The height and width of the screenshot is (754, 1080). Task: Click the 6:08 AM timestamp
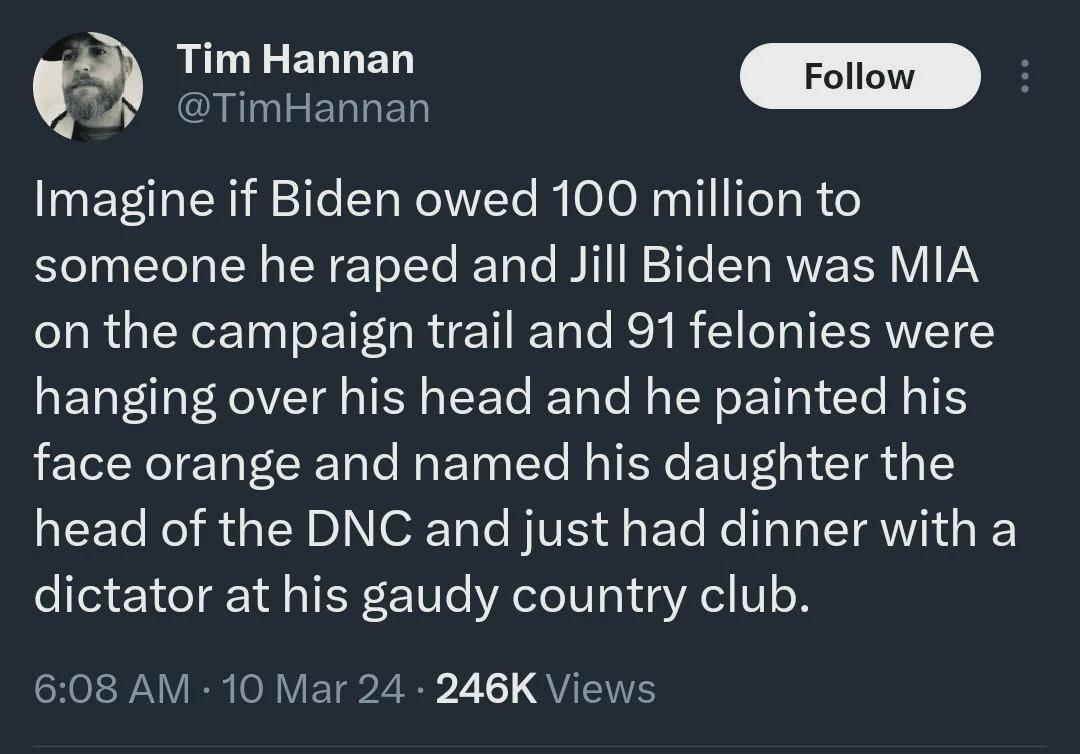[x=112, y=689]
